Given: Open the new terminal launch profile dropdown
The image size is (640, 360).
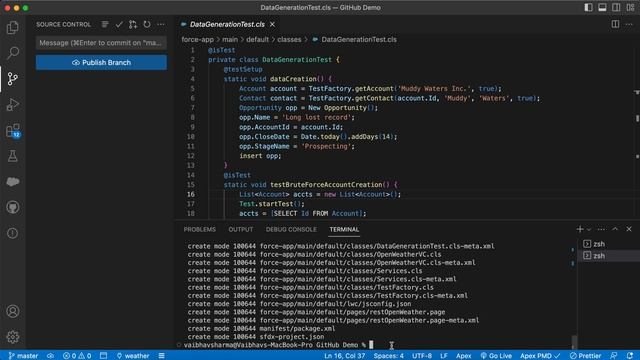Looking at the screenshot, I should coord(589,229).
